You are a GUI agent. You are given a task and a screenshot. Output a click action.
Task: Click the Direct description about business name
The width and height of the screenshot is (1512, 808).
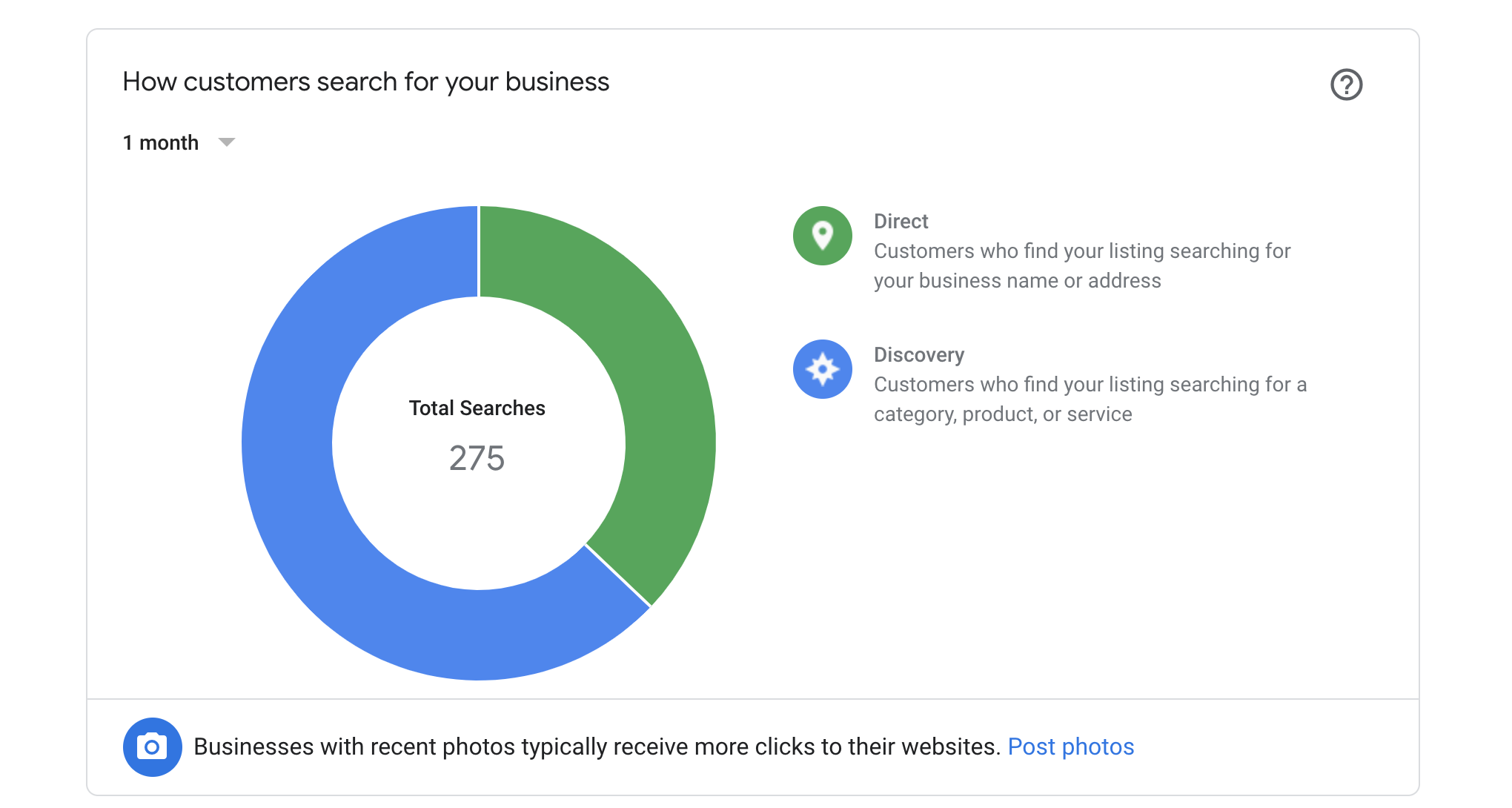[1082, 266]
